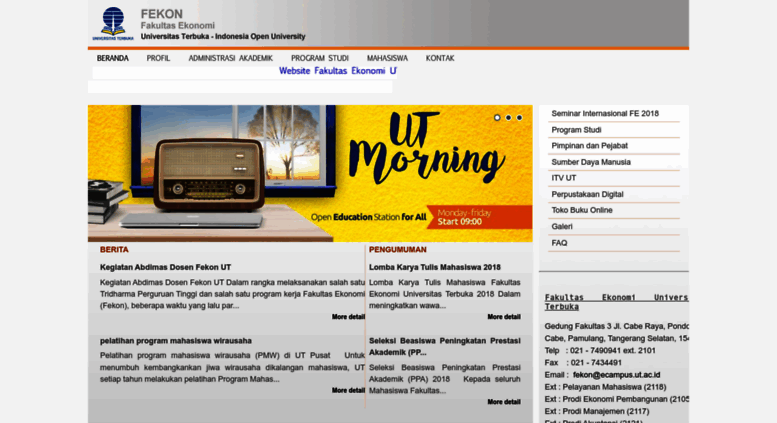Click Ext Prodi Ekonomi Pembangunan line
Image resolution: width=777 pixels, height=423 pixels.
(x=616, y=399)
